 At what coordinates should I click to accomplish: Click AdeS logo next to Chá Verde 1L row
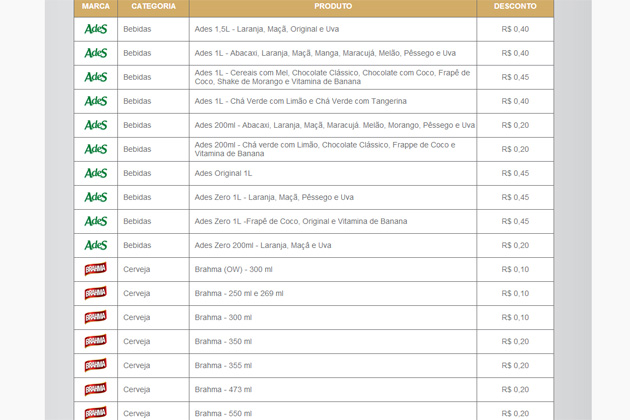click(96, 101)
